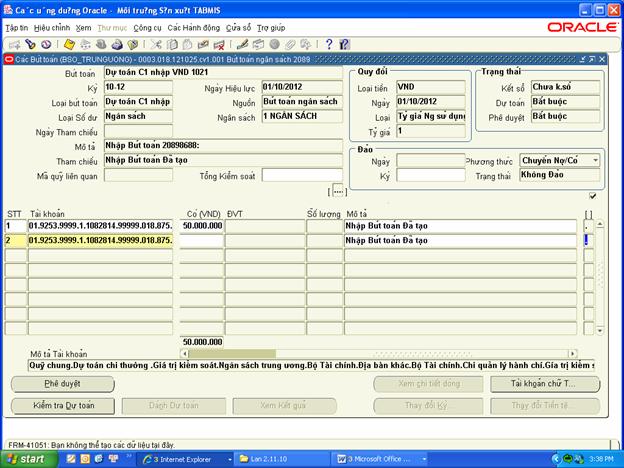Click the Internet Explorer quick launch icon
Viewport: 624px width, 468px height.
click(99, 459)
